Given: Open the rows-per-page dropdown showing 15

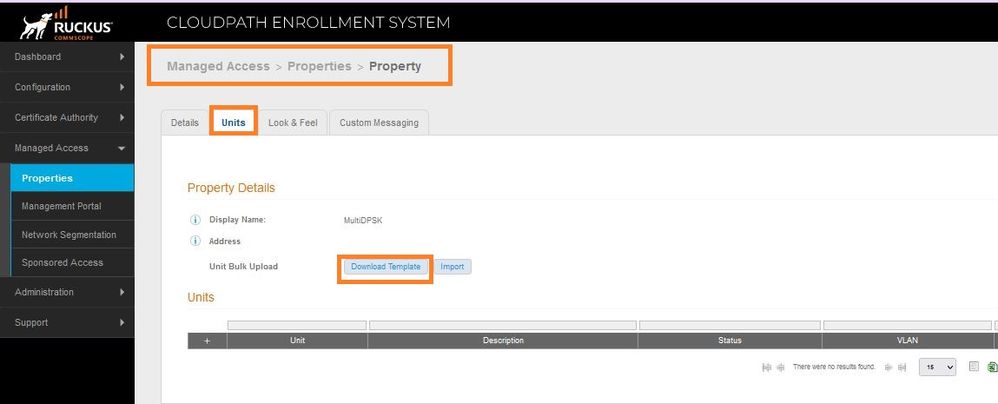Looking at the screenshot, I should (x=937, y=367).
